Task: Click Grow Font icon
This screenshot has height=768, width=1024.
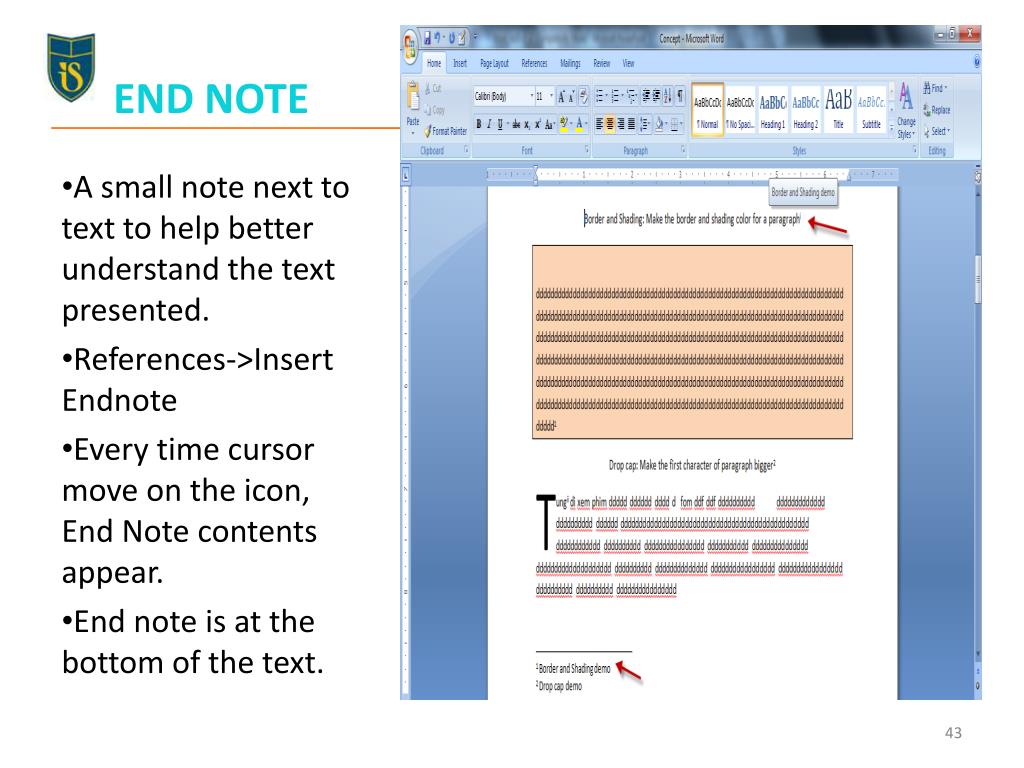Action: tap(561, 97)
